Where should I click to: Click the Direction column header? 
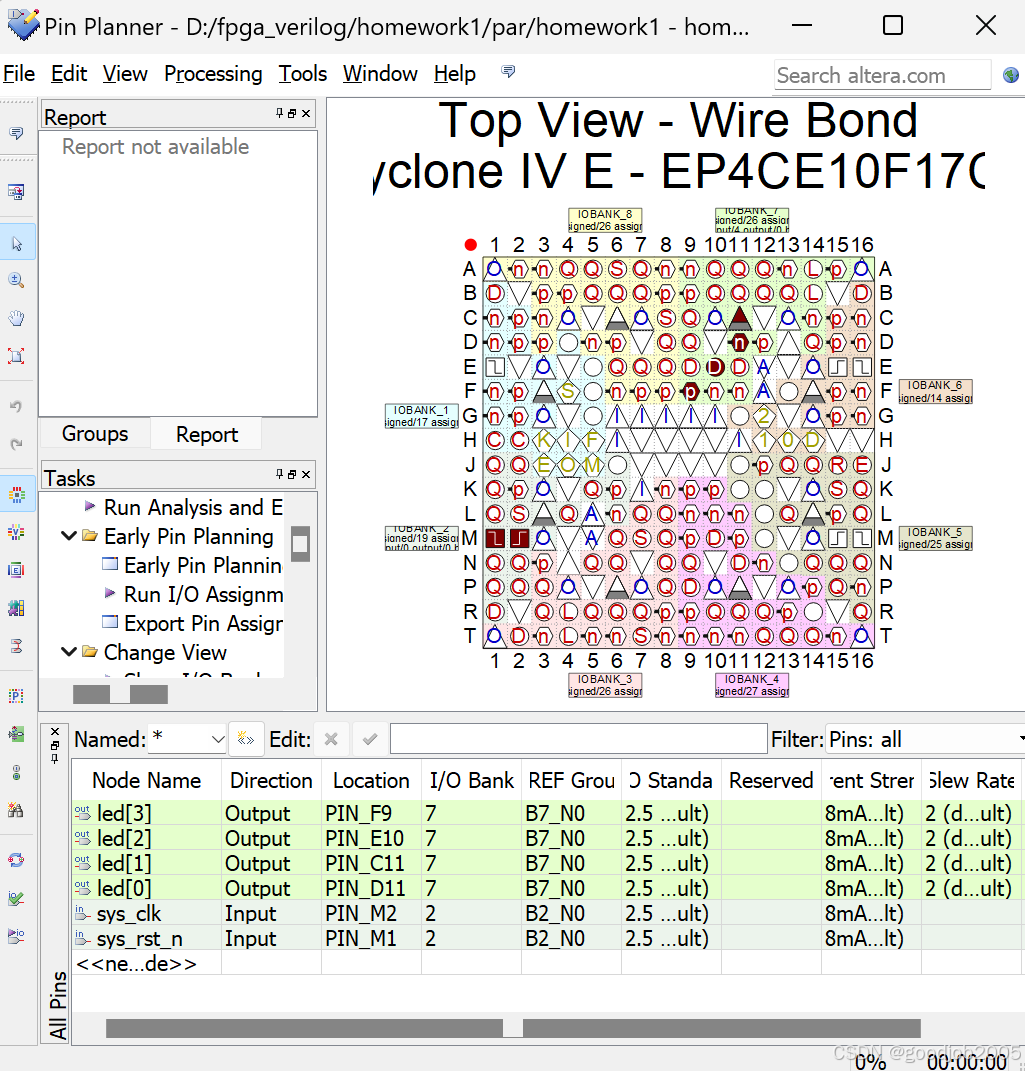(x=271, y=780)
